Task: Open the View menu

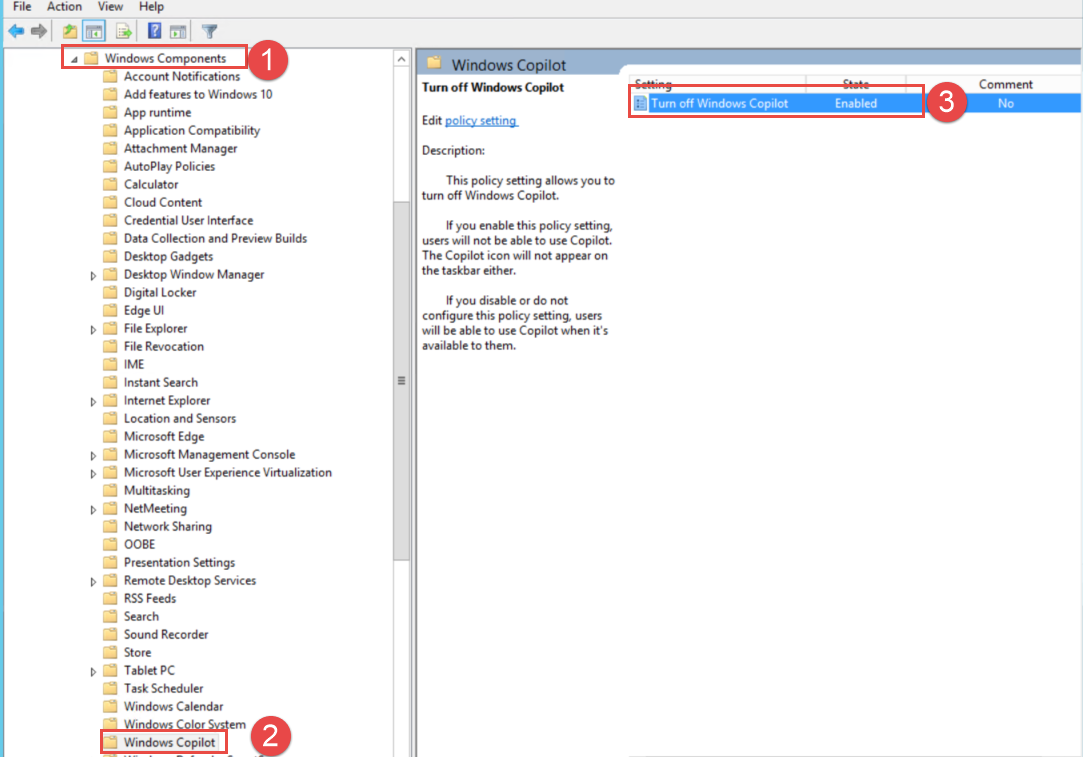Action: (110, 7)
